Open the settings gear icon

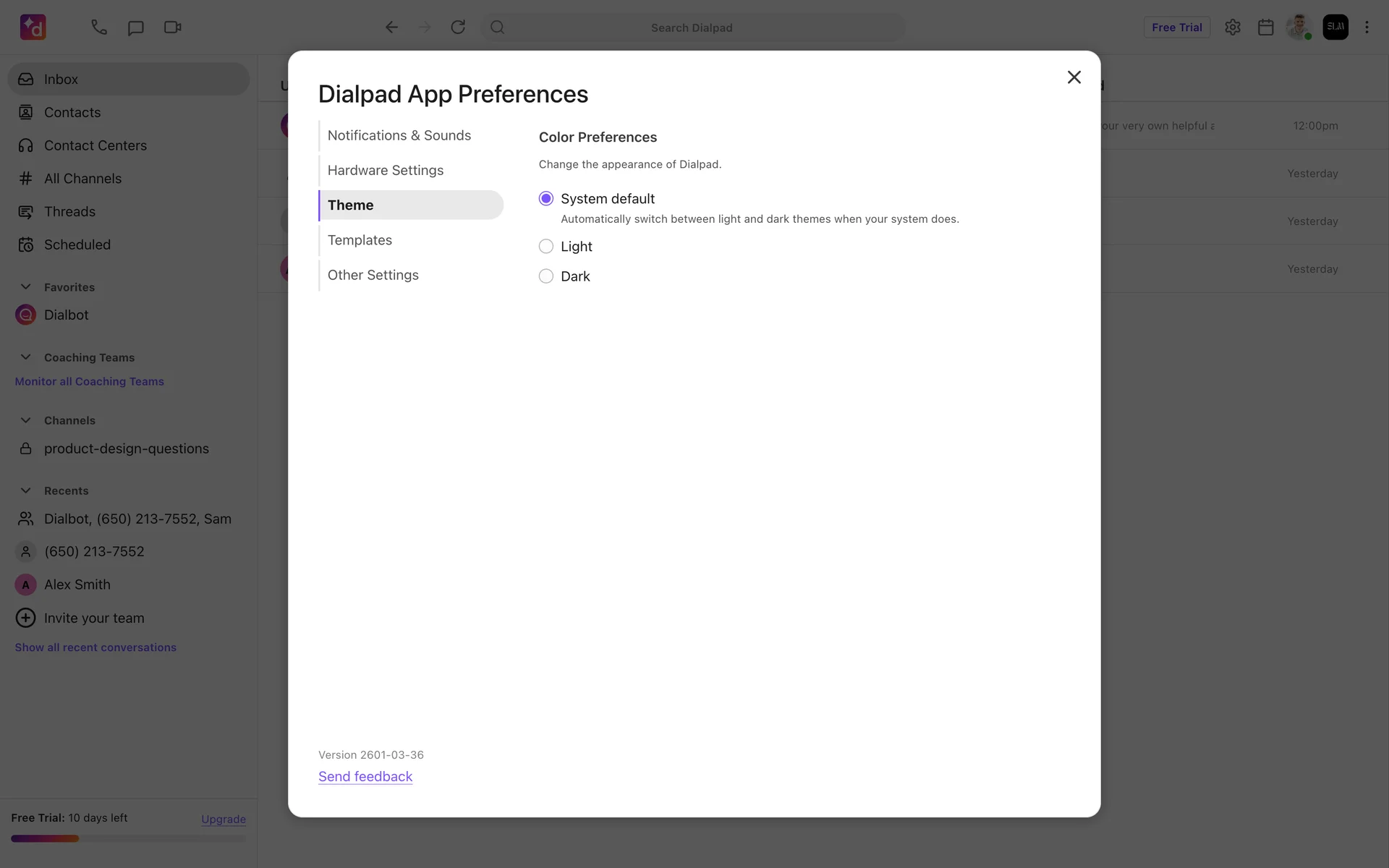pos(1233,27)
